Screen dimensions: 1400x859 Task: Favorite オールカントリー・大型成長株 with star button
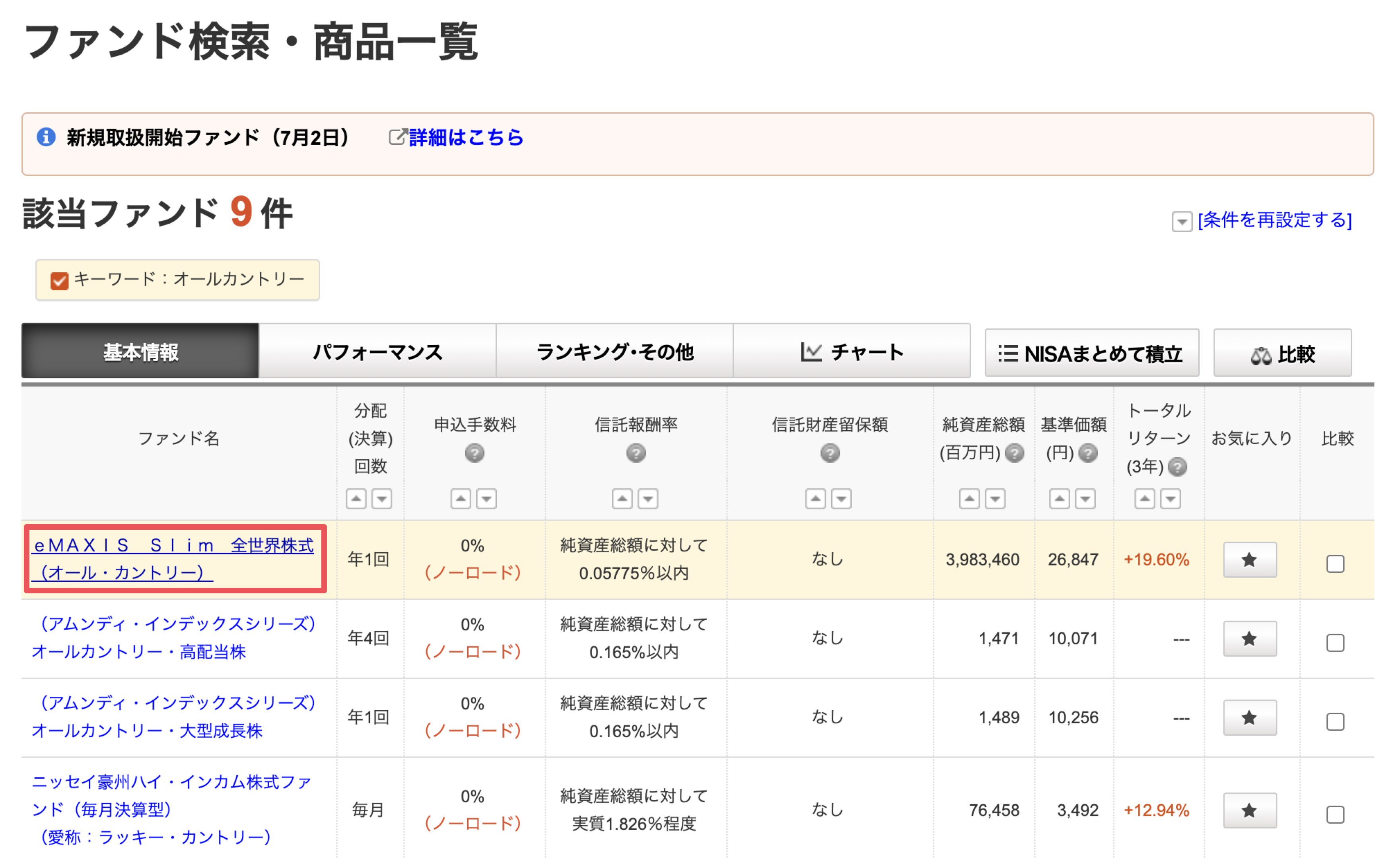[1249, 717]
